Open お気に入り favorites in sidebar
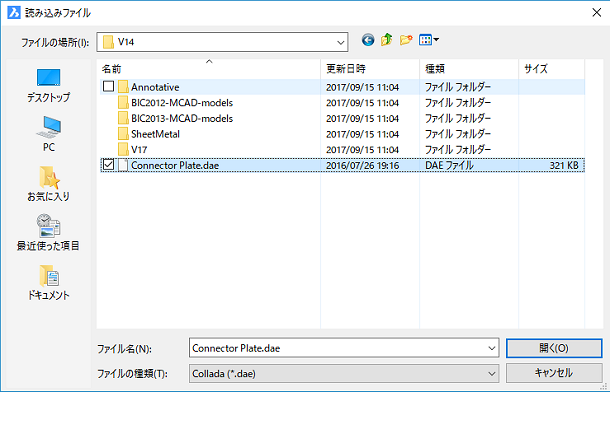610x424 pixels. [49, 184]
